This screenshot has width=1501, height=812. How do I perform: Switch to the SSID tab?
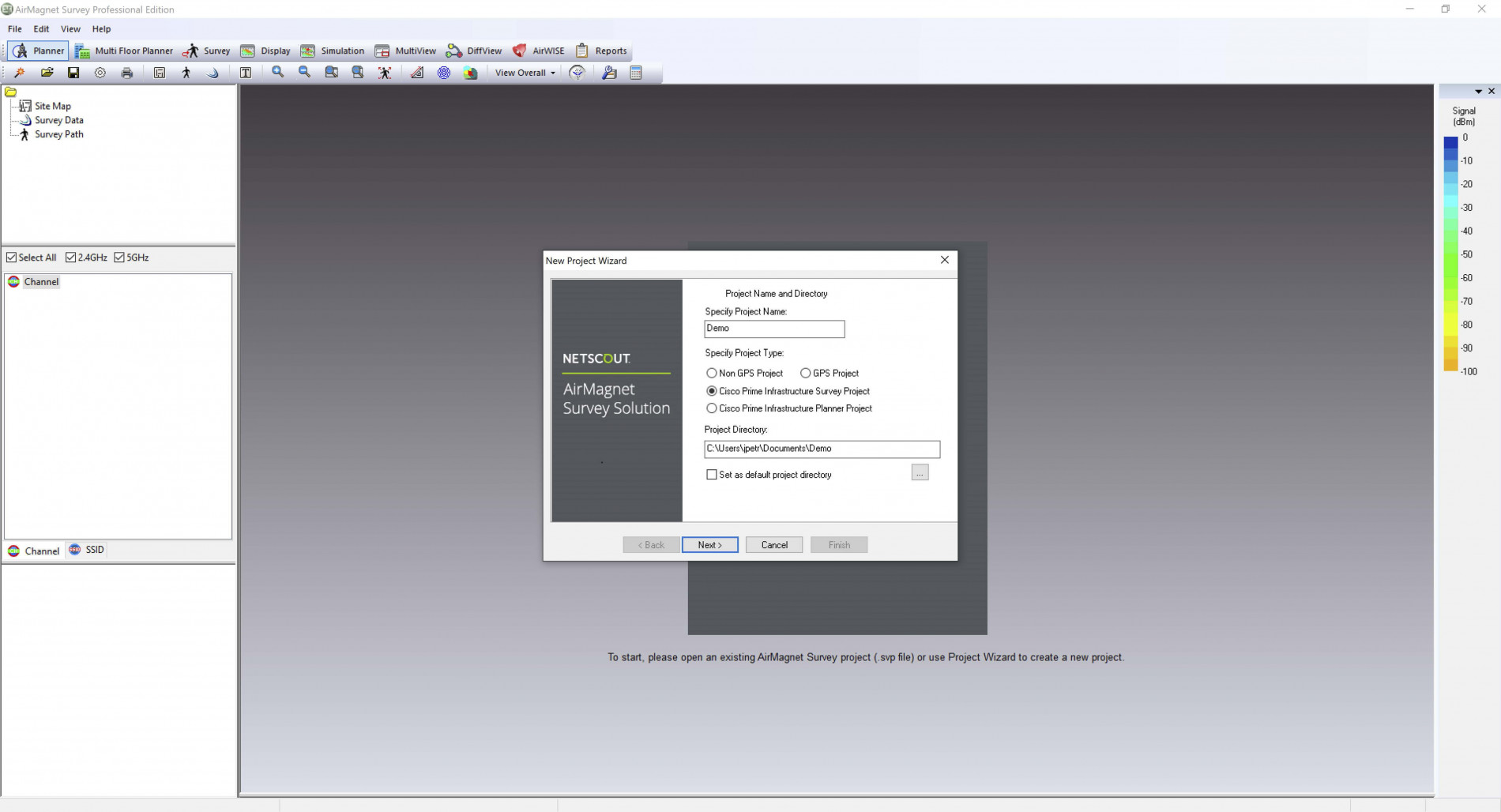[87, 550]
